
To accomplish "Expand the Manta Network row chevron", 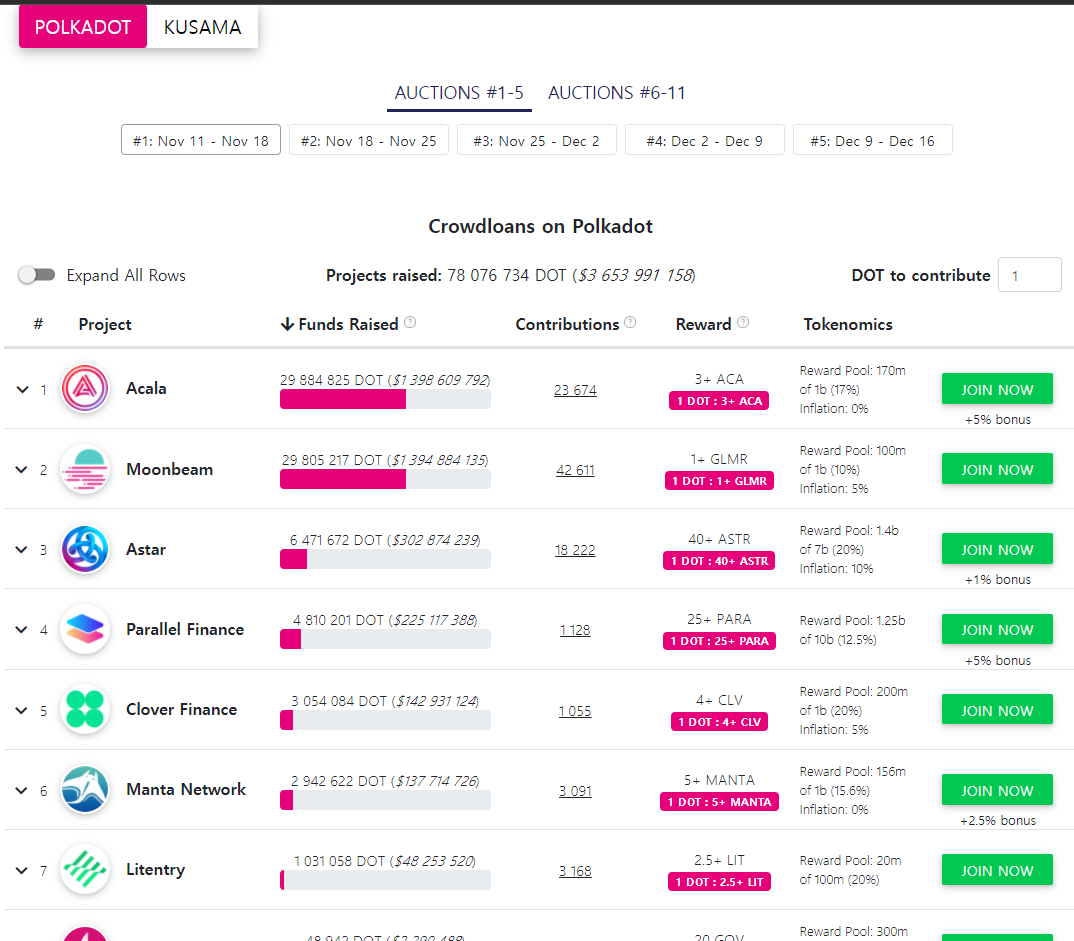I will point(23,791).
